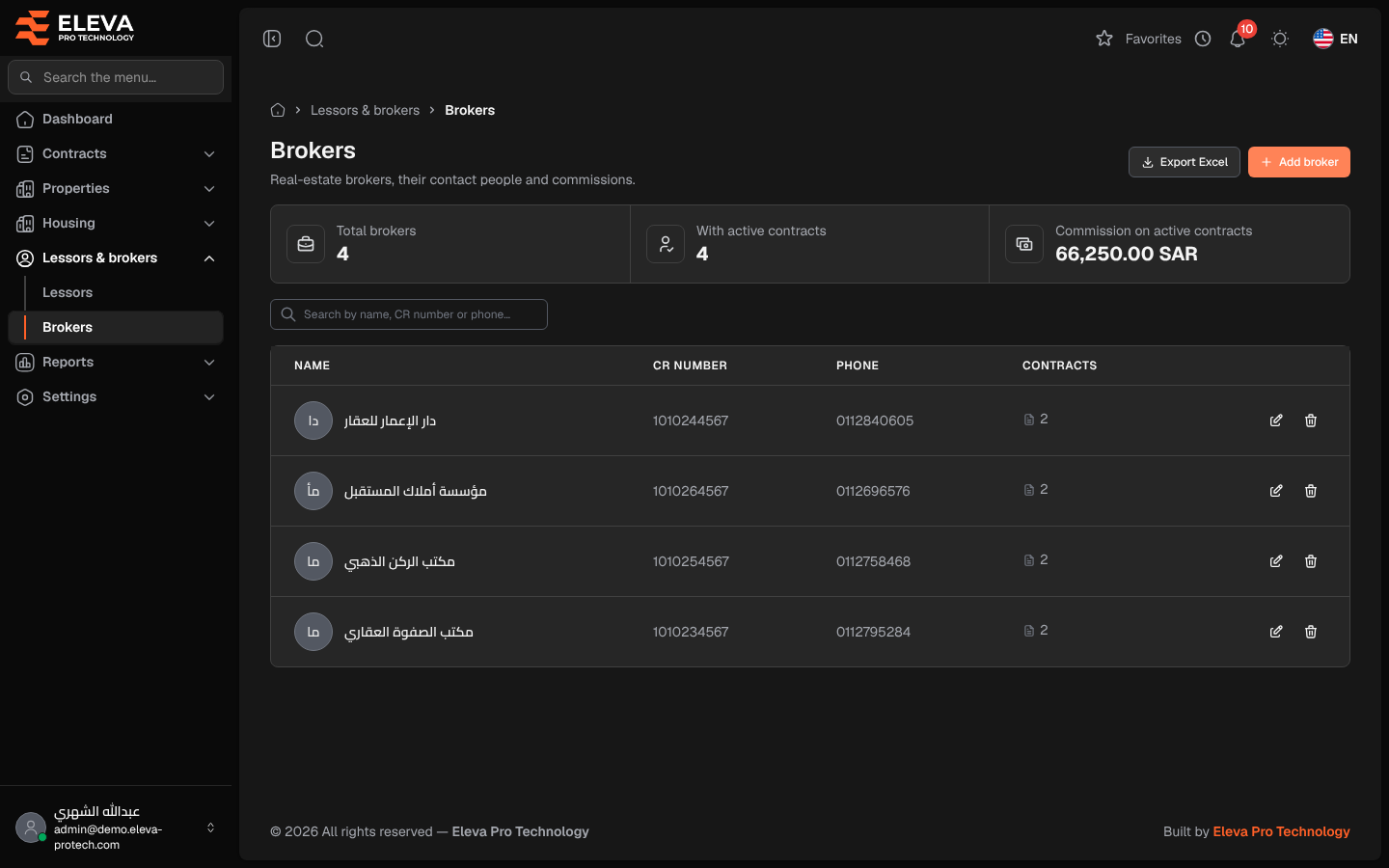Delete broker مؤسسة أملاك المستقبل
Image resolution: width=1389 pixels, height=868 pixels.
tap(1311, 491)
